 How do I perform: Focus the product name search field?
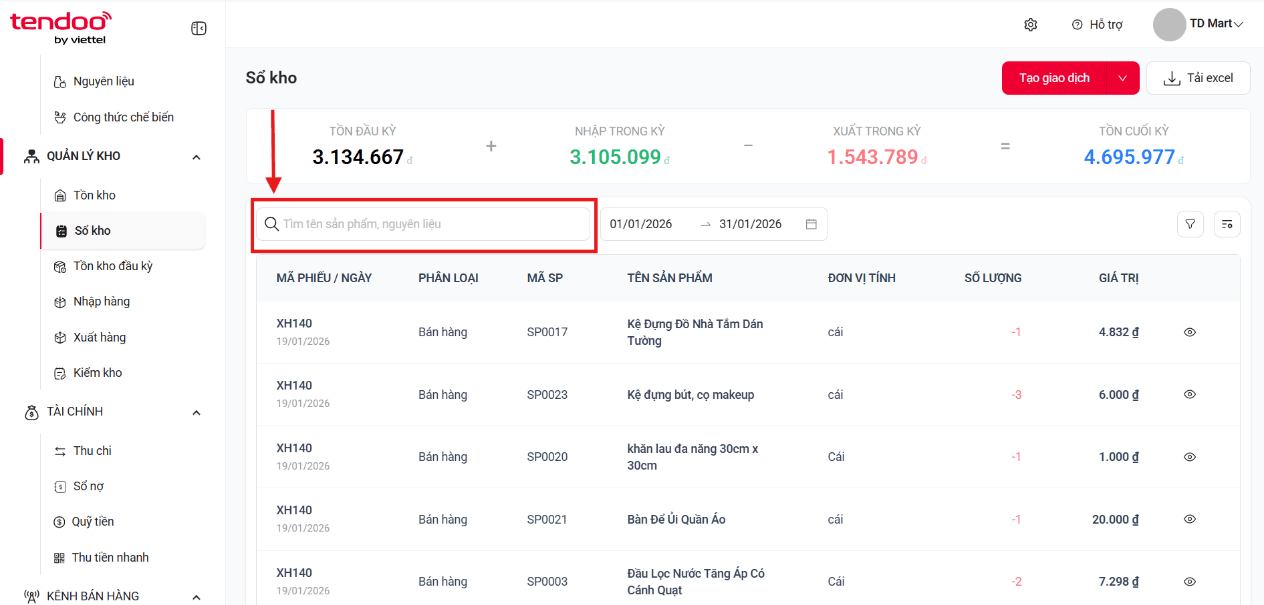pyautogui.click(x=425, y=224)
